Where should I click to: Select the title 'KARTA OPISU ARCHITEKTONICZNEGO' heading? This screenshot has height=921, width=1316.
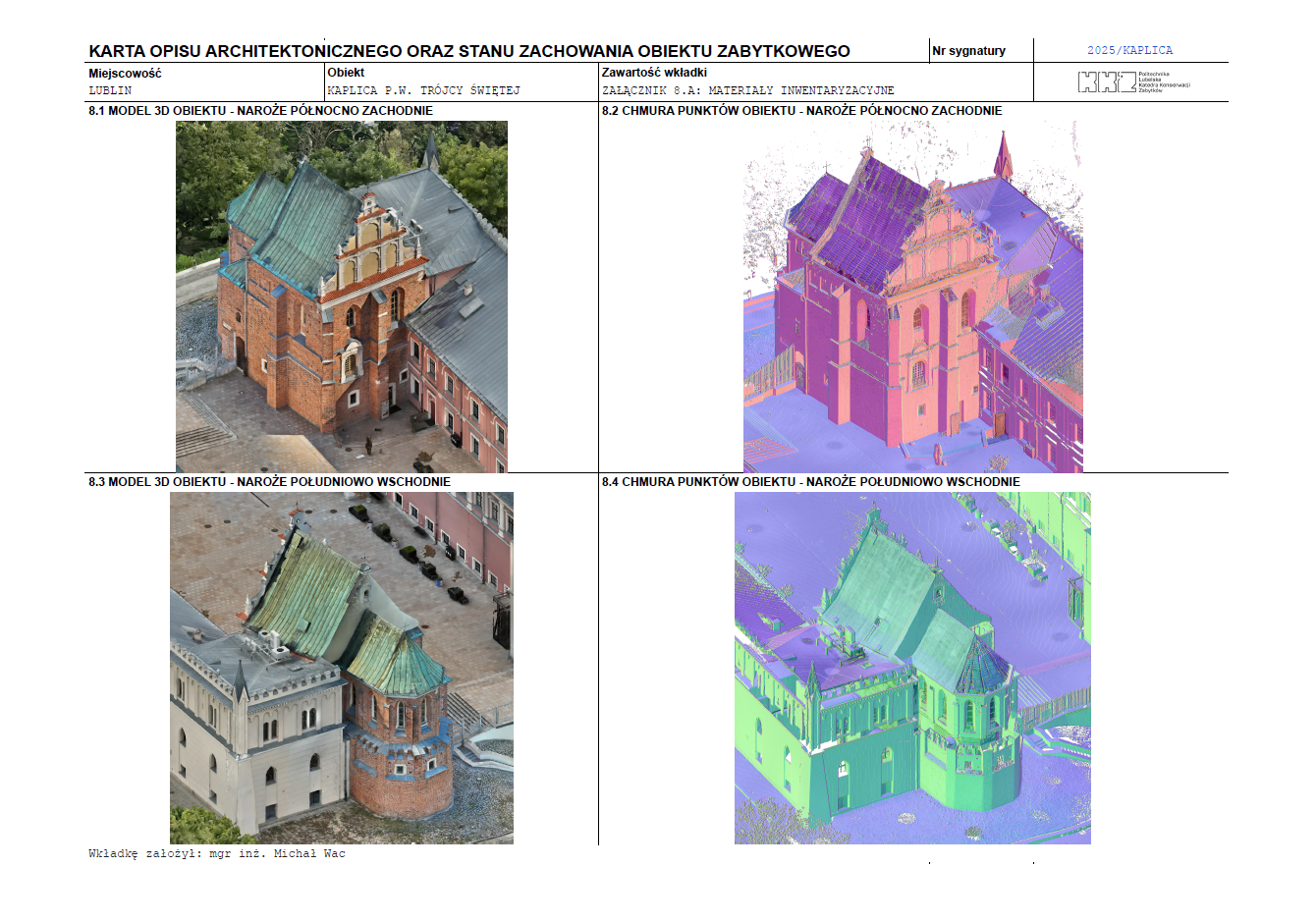coord(469,51)
